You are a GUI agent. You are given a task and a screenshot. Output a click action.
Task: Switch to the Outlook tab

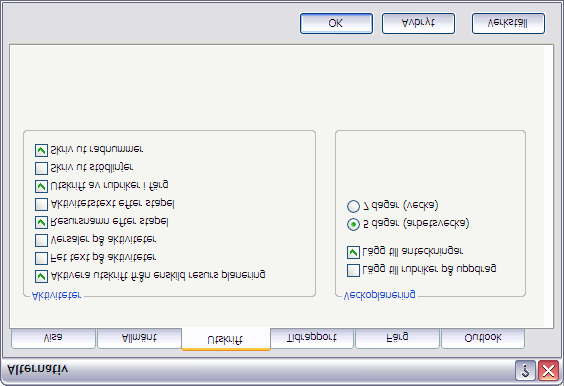[483, 339]
